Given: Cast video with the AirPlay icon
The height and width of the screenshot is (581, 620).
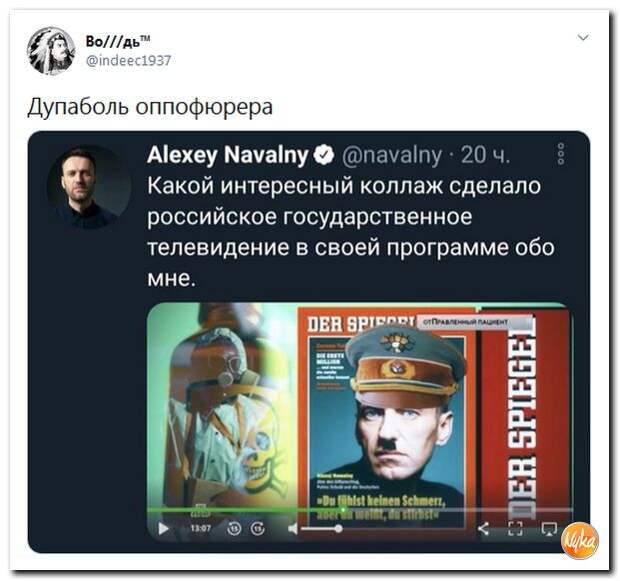Looking at the screenshot, I should (549, 528).
